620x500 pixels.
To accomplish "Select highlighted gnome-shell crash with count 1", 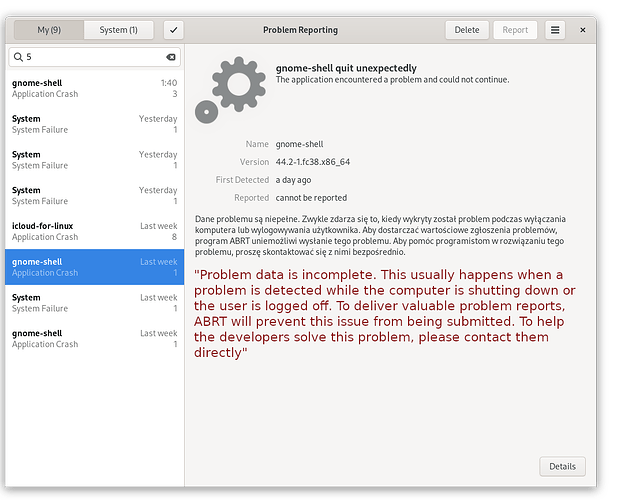I will tap(95, 267).
